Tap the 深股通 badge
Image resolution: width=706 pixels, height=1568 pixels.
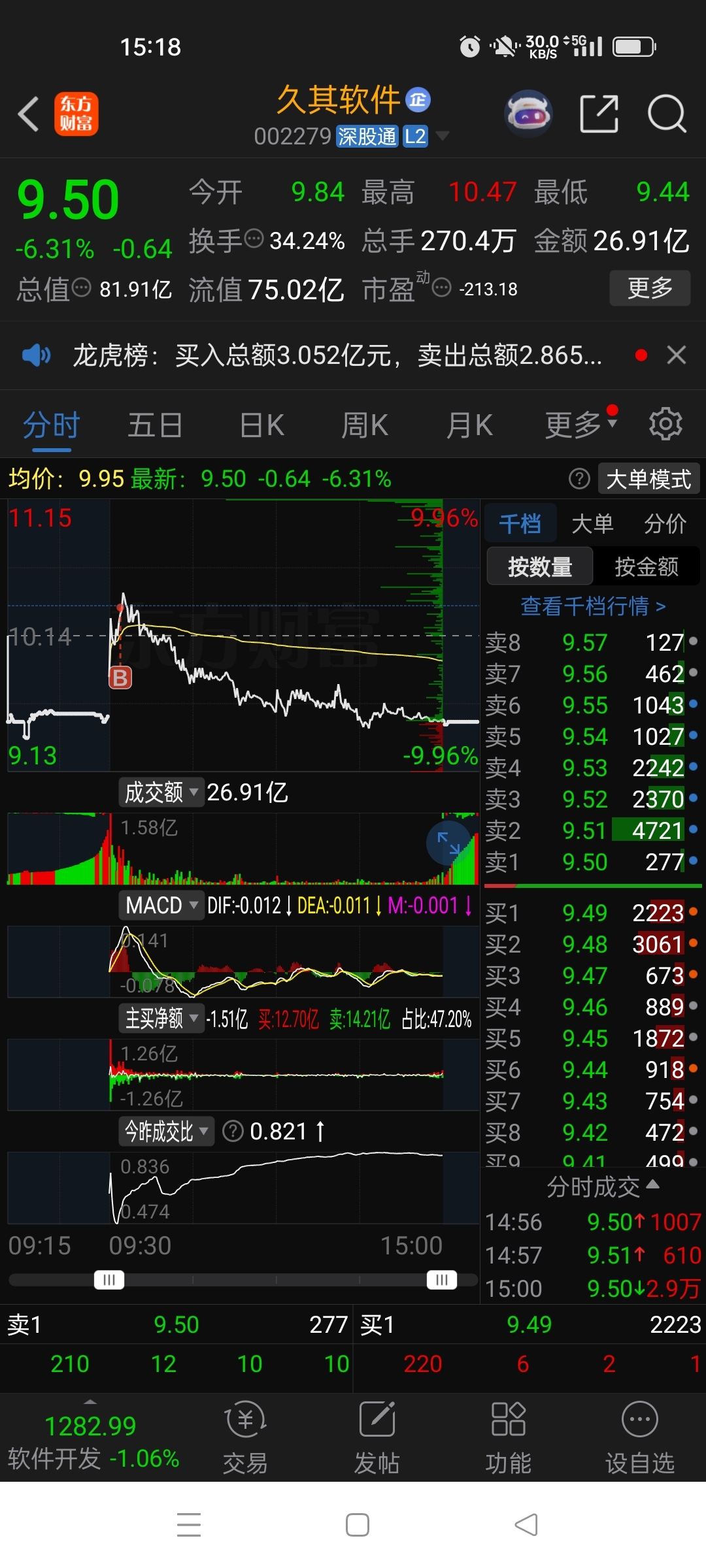pyautogui.click(x=367, y=137)
